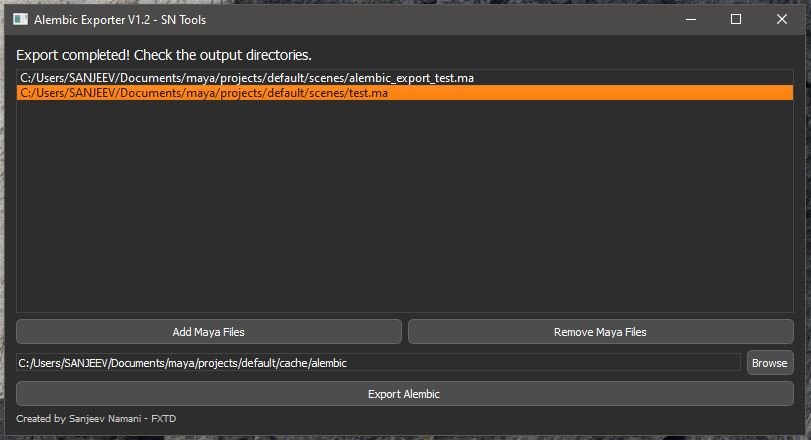This screenshot has height=440, width=811.
Task: Minimize the Alembic Exporter window
Action: coord(691,20)
